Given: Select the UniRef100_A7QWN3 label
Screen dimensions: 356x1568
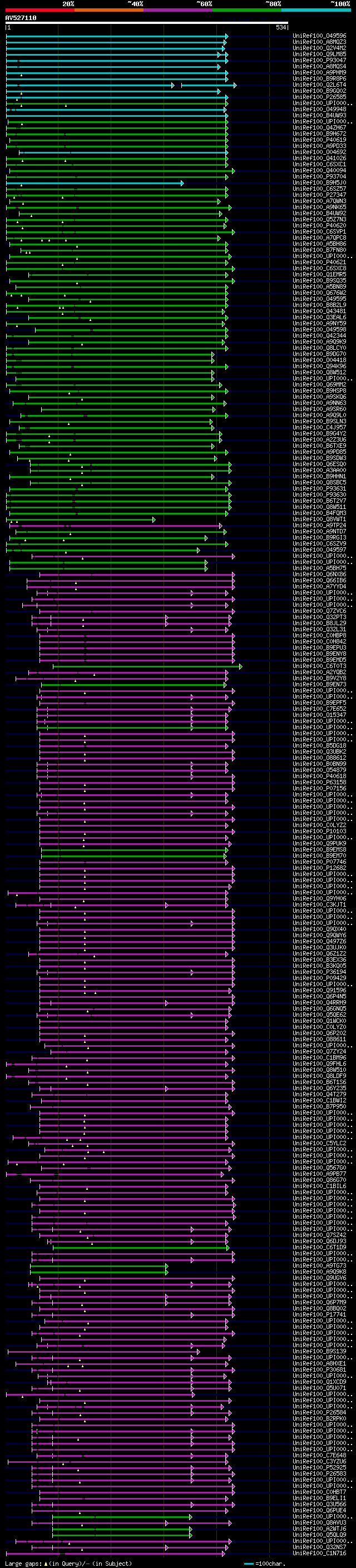Looking at the screenshot, I should click(319, 201).
